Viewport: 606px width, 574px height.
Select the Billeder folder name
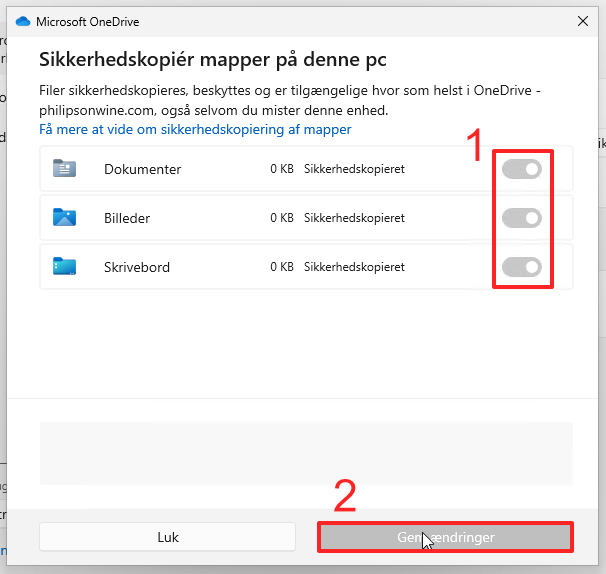click(127, 218)
